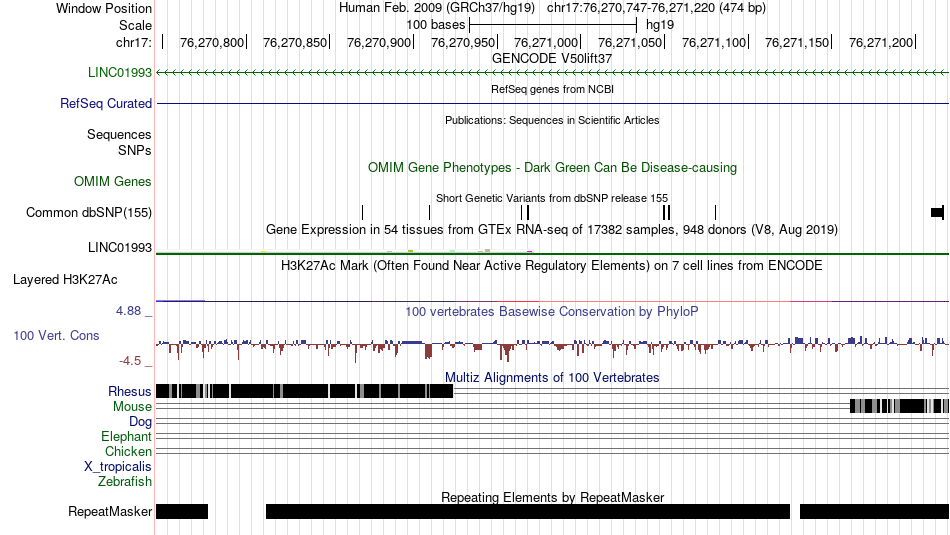
Task: Select the Mouse alignment row label
Action: (x=132, y=407)
